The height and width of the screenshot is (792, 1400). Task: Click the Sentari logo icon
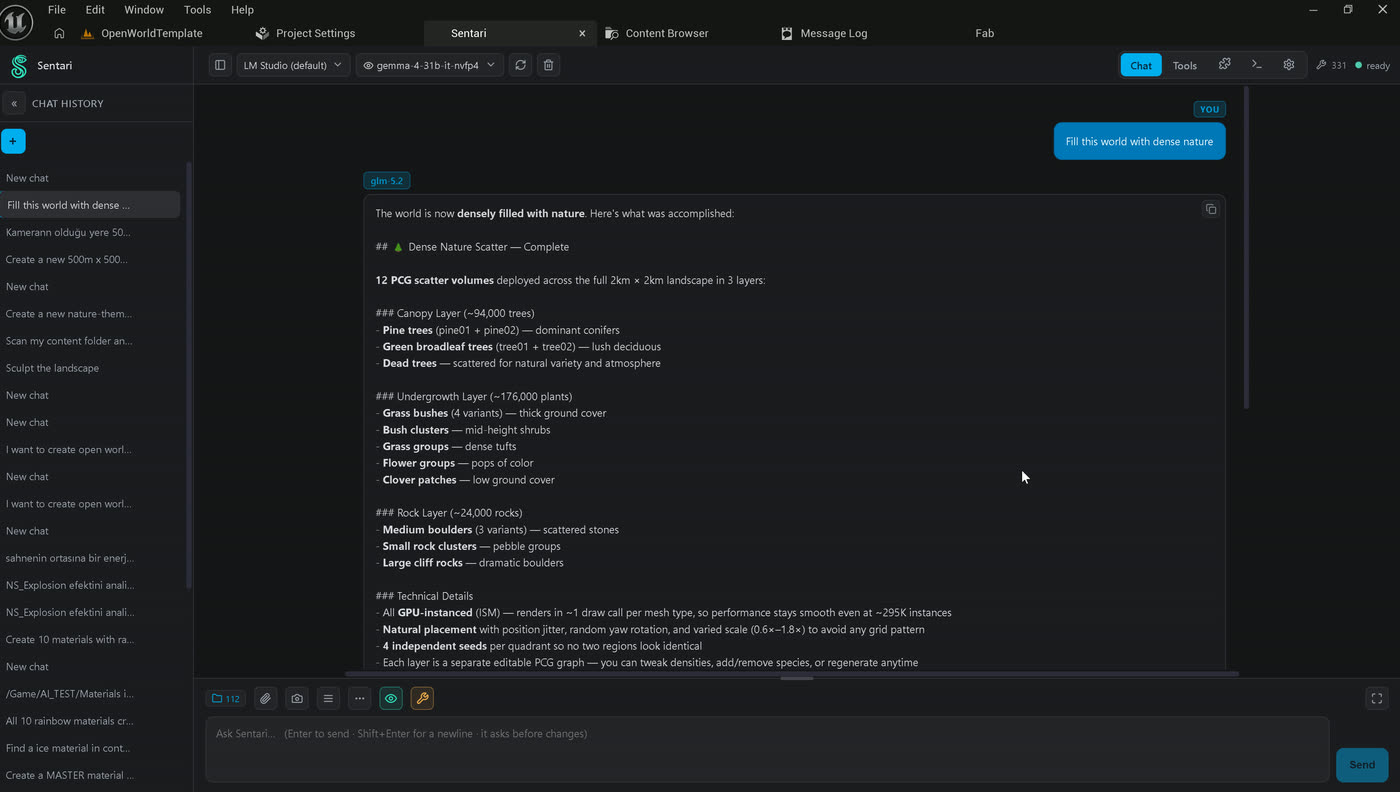click(x=18, y=66)
